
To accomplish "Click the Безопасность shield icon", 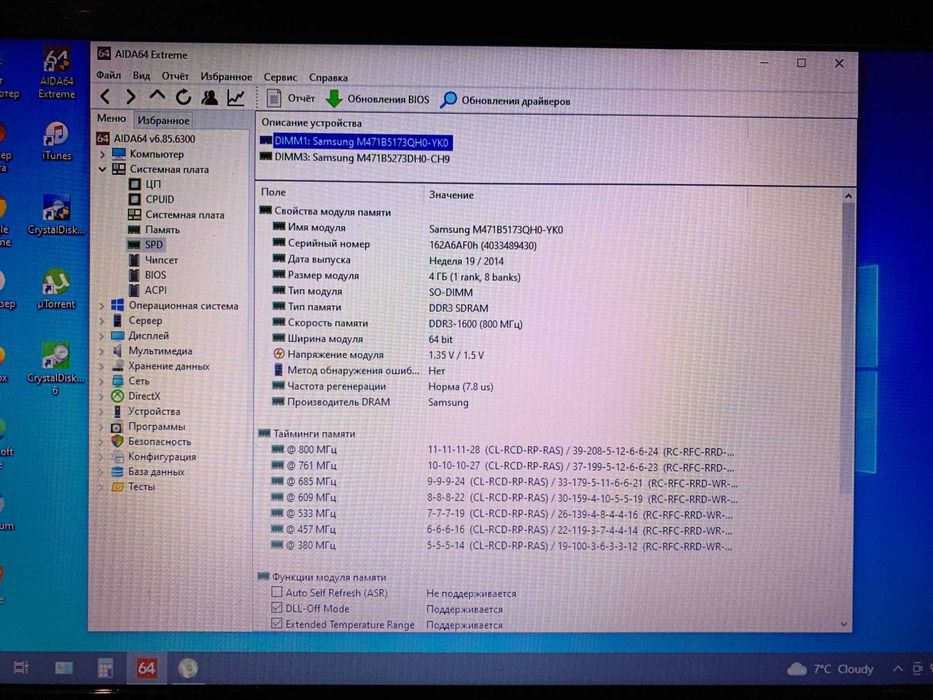I will (117, 441).
